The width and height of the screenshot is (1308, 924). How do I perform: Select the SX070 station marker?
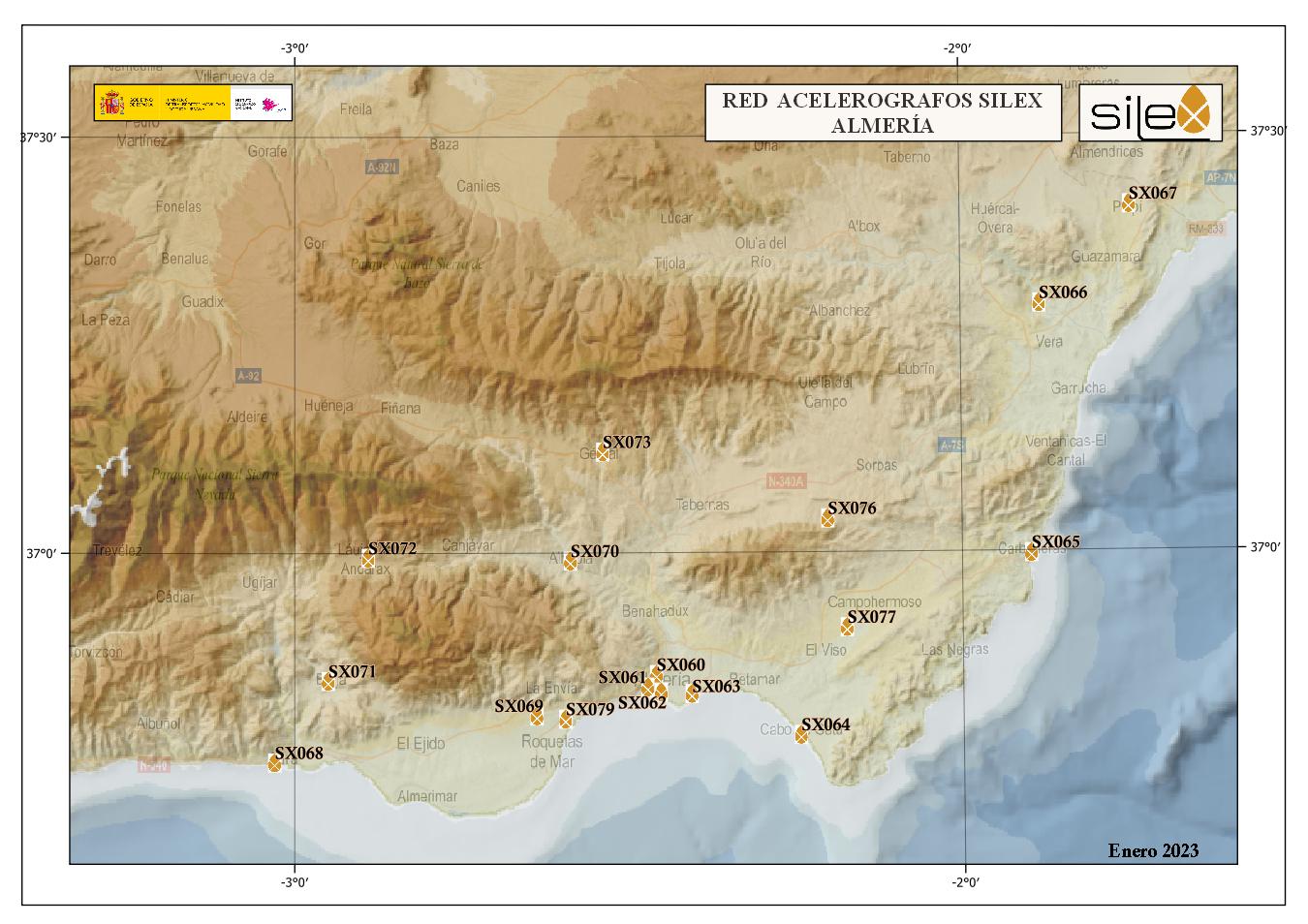571,563
